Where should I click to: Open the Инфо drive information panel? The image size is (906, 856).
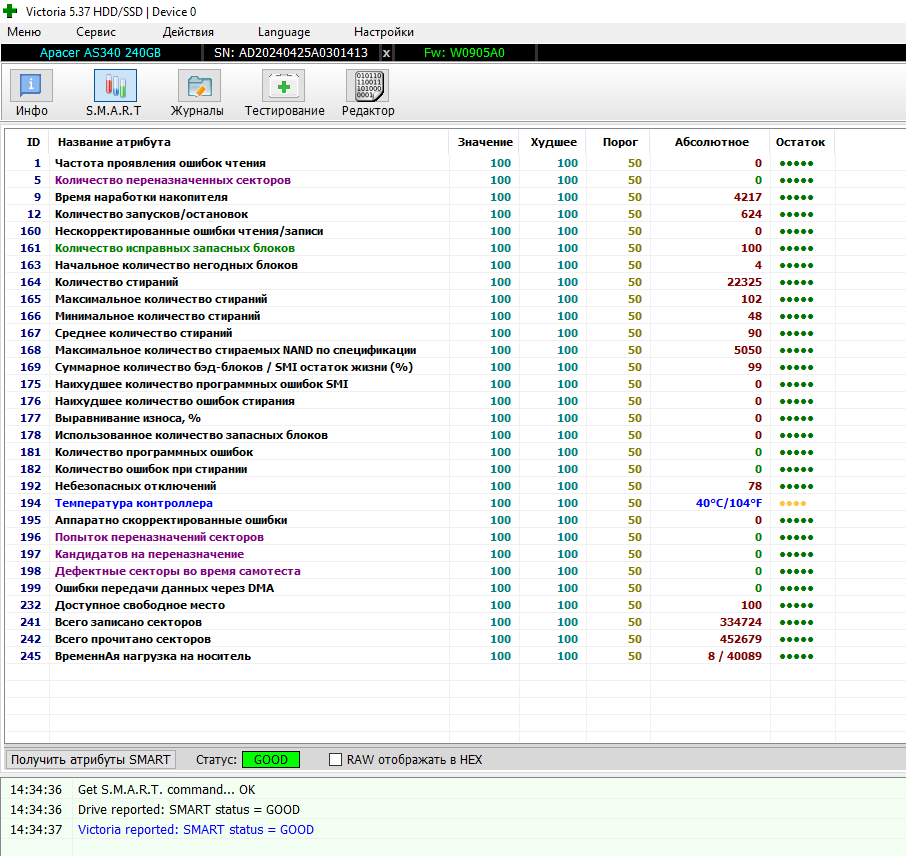coord(32,94)
